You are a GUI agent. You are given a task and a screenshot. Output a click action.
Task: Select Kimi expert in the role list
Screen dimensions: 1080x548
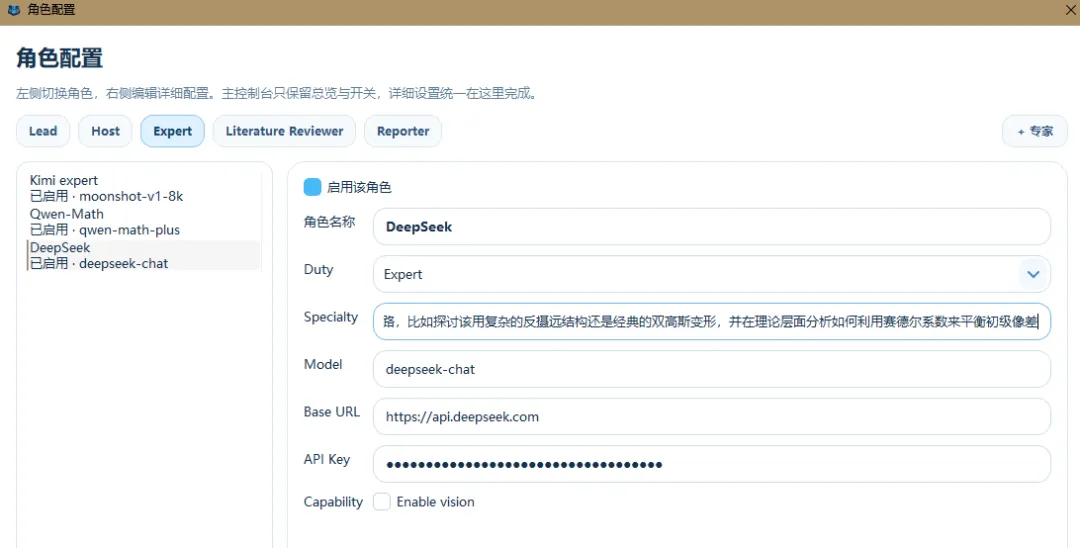144,188
